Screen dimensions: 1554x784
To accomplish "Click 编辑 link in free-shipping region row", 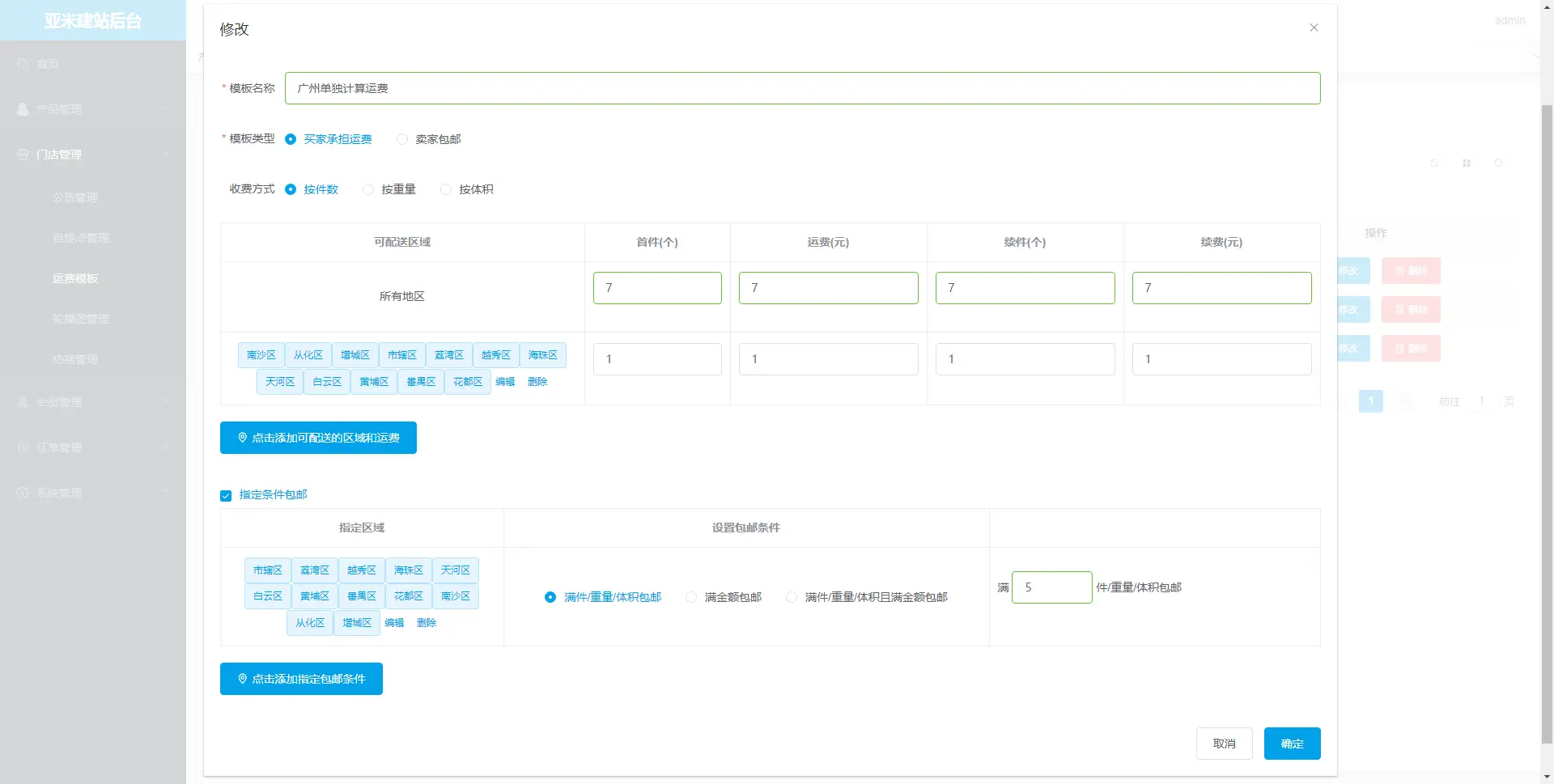I will click(394, 623).
